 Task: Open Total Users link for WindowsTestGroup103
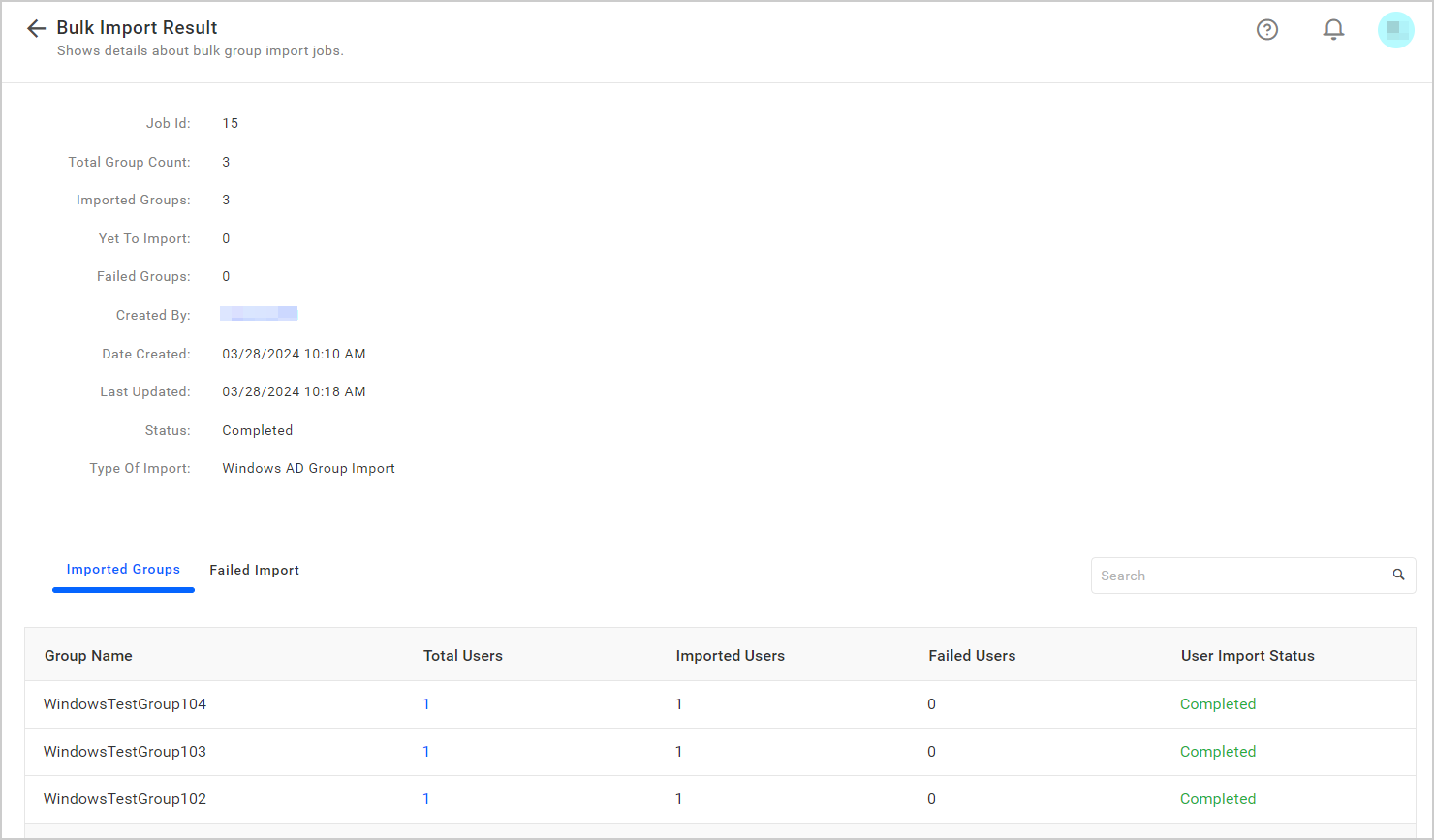click(426, 752)
